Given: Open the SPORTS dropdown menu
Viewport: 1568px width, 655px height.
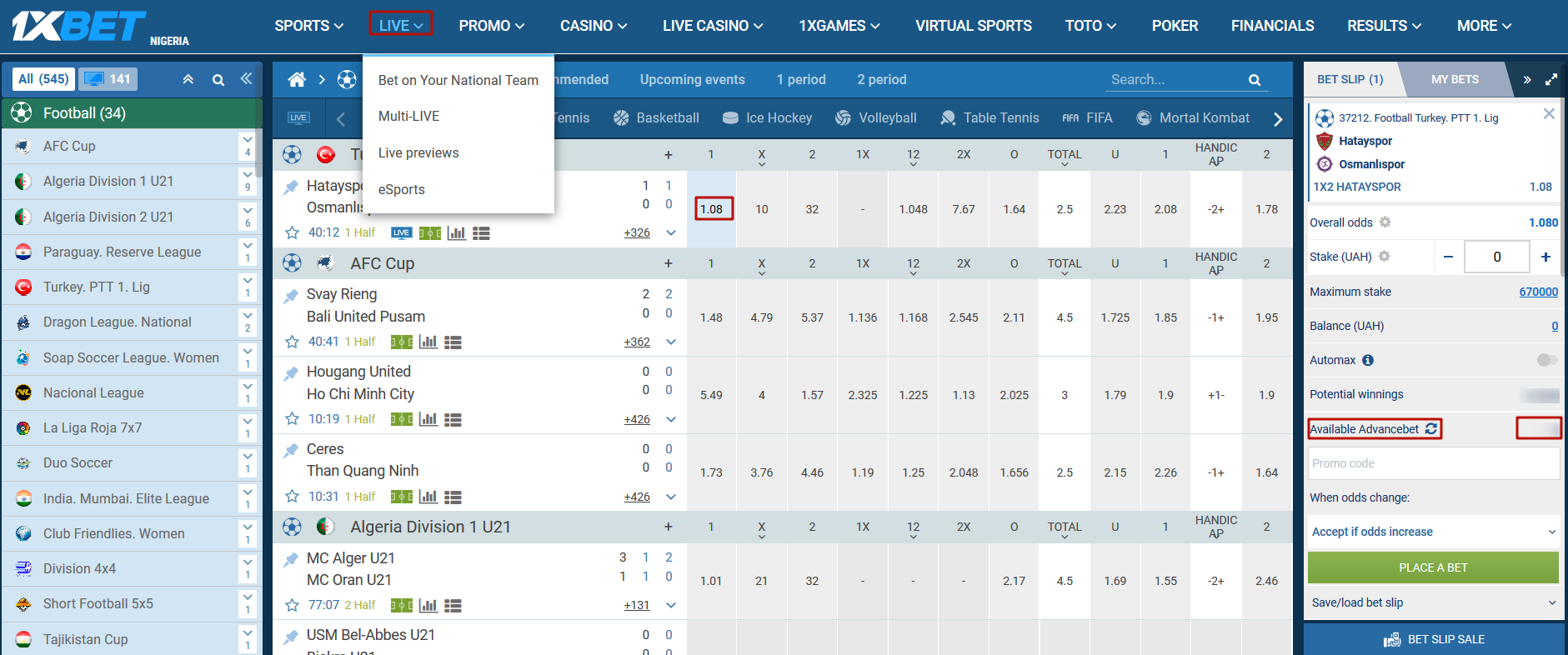Looking at the screenshot, I should pos(309,26).
